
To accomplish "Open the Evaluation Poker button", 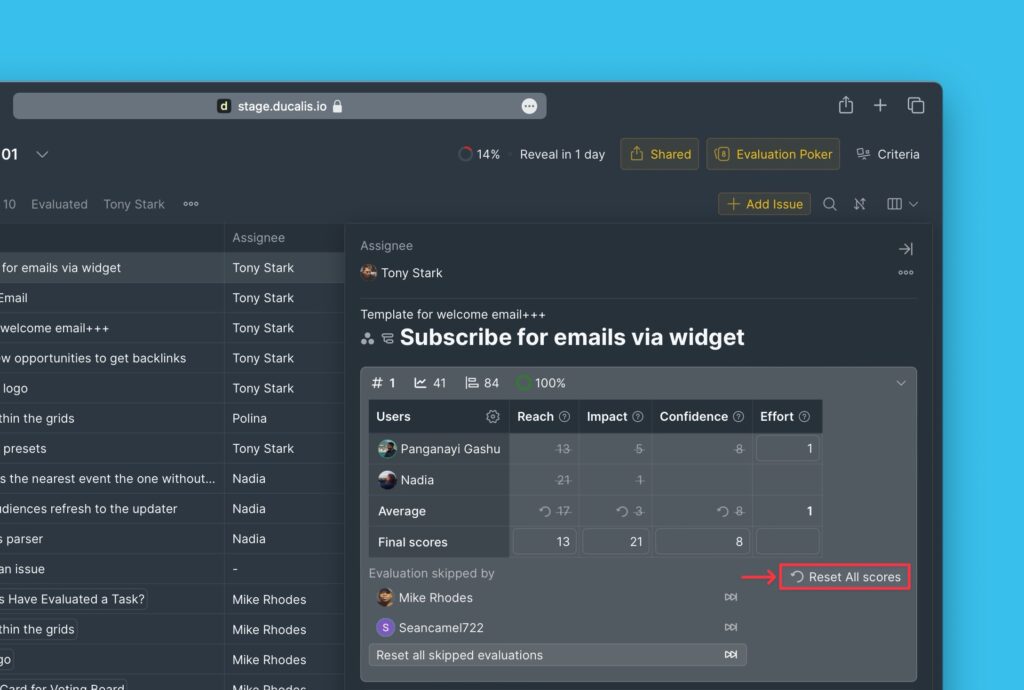I will click(773, 154).
